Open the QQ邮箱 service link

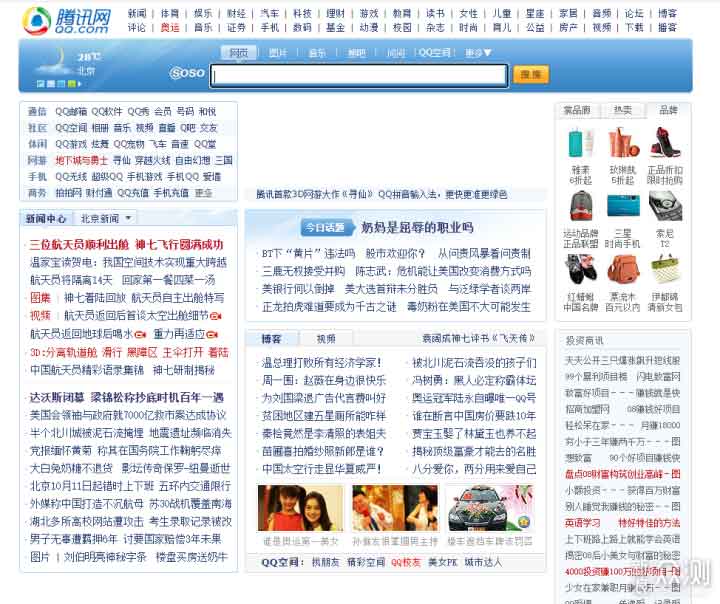(71, 112)
